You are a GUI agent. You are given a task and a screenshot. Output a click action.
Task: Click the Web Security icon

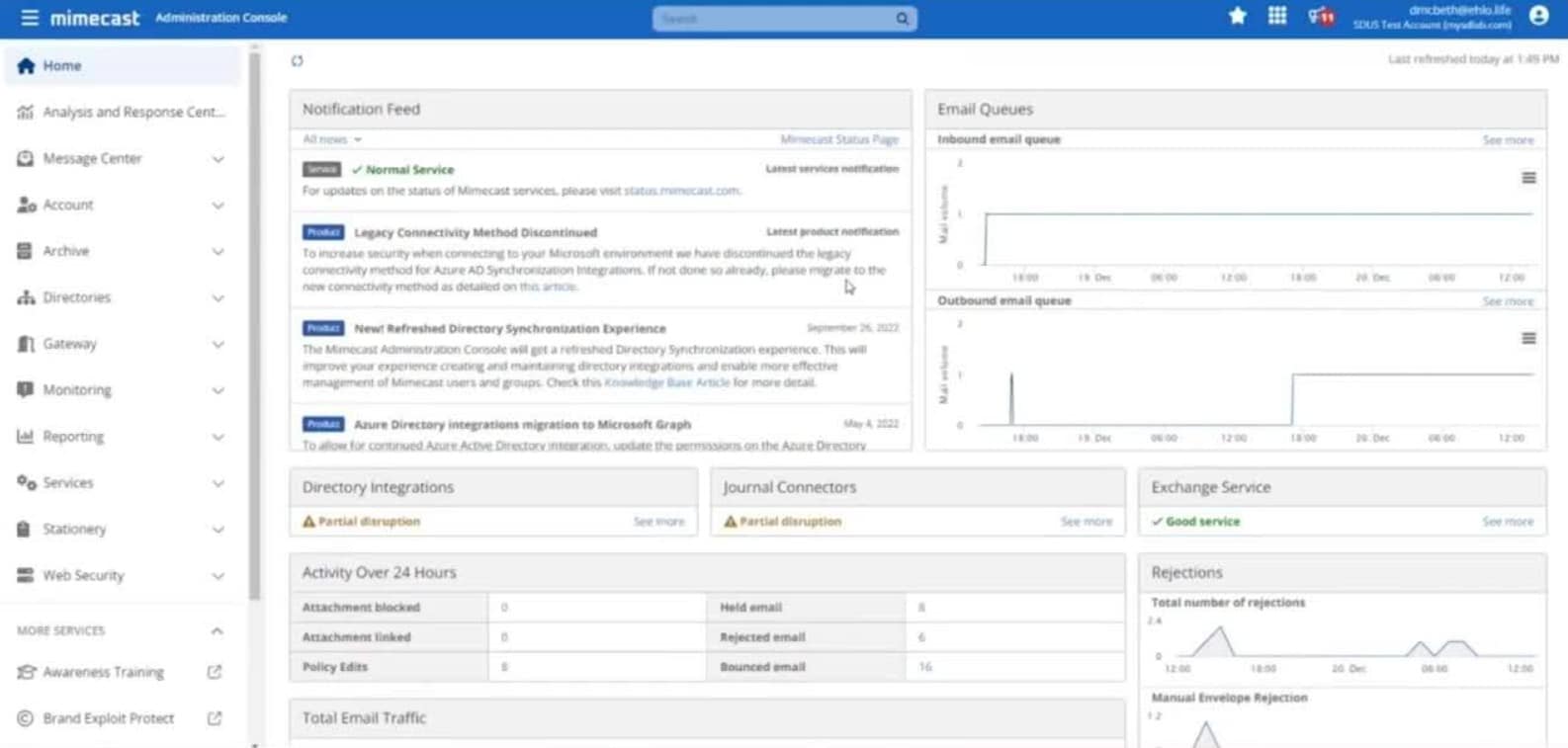(x=26, y=575)
